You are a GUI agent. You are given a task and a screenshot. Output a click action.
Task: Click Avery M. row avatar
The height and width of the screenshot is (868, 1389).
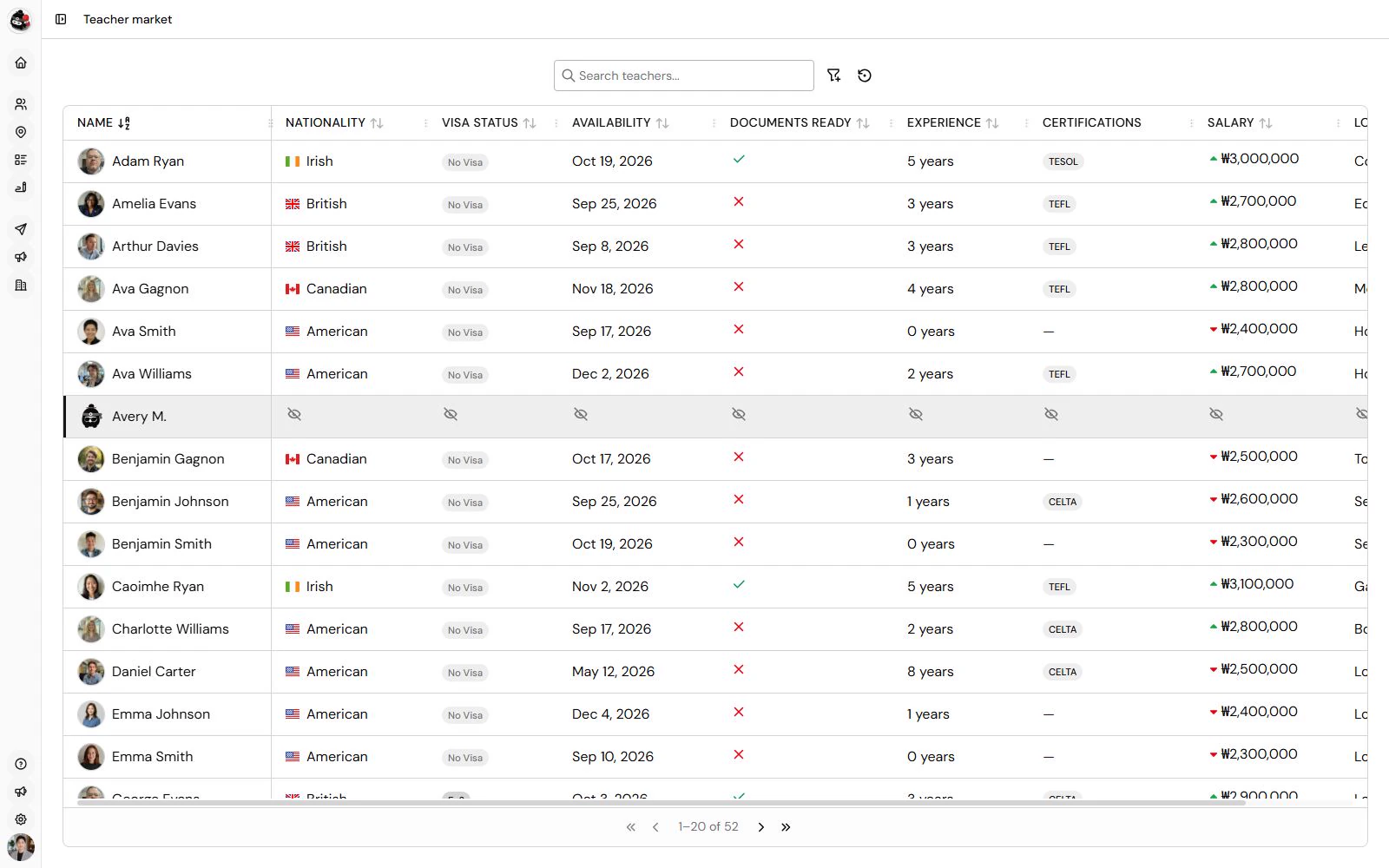point(91,417)
